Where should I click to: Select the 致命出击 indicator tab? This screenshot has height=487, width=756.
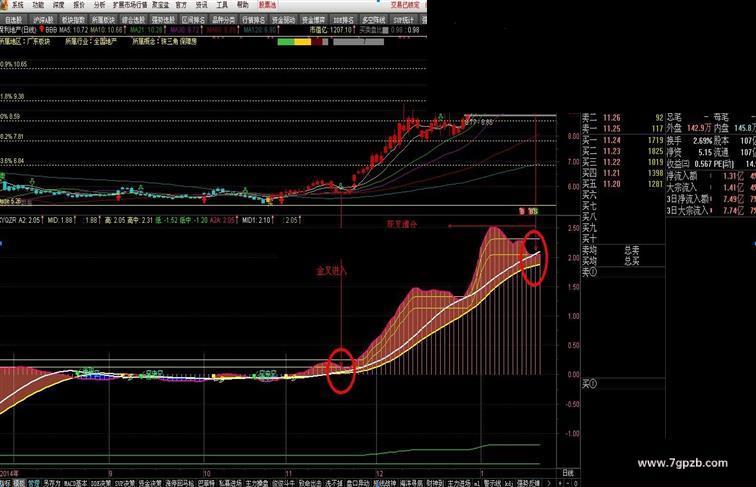click(x=310, y=483)
